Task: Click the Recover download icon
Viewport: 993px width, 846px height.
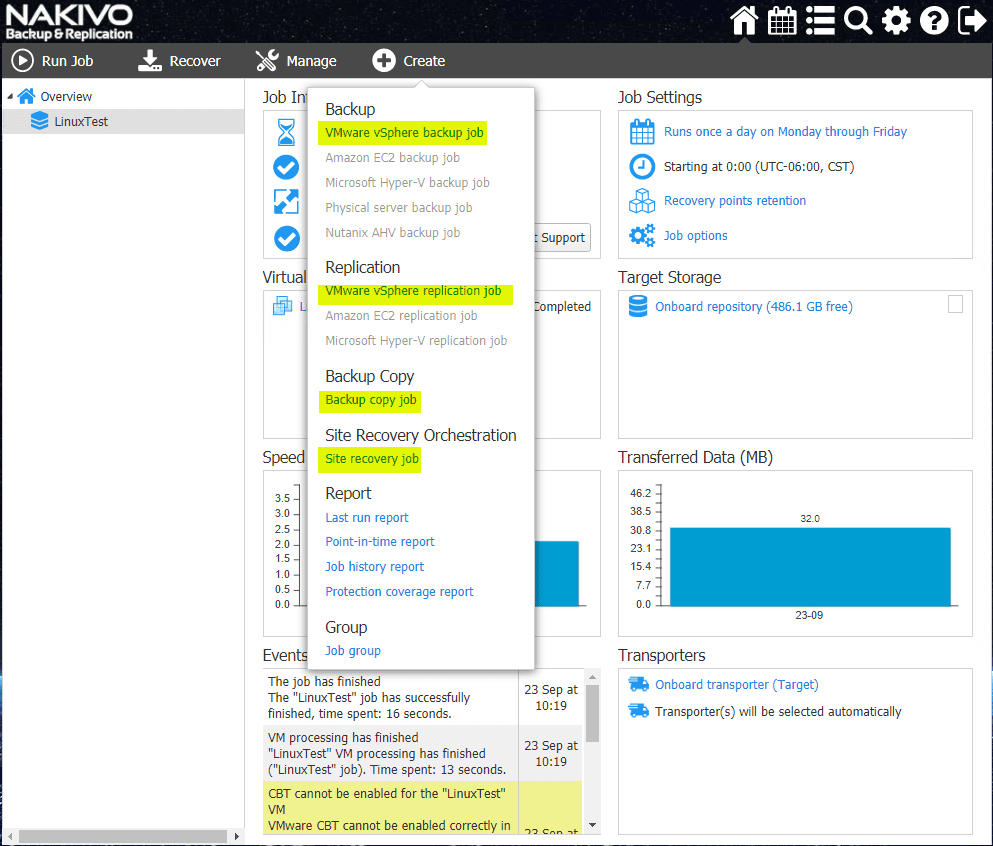Action: click(x=150, y=61)
